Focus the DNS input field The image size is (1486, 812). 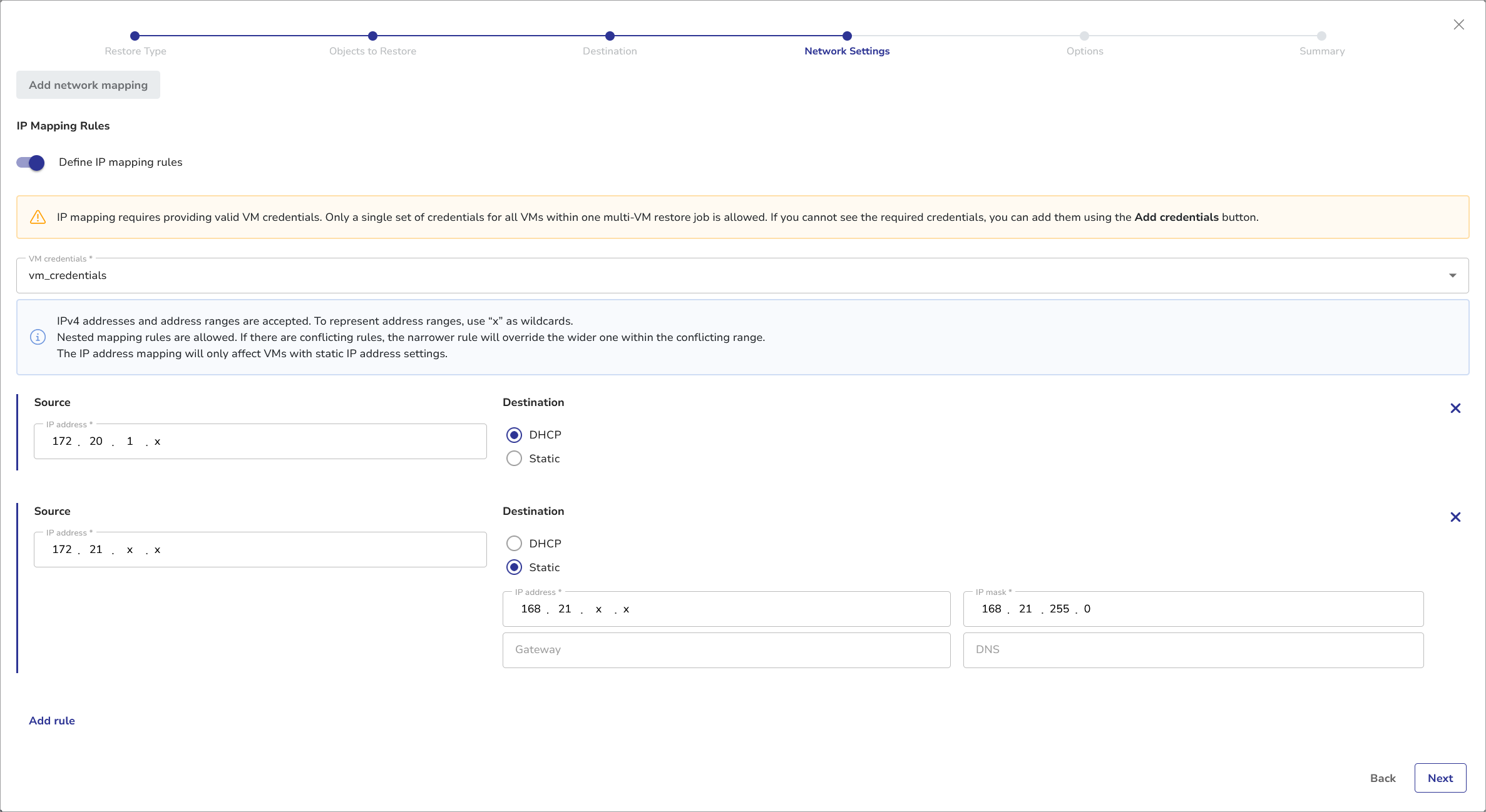1192,650
